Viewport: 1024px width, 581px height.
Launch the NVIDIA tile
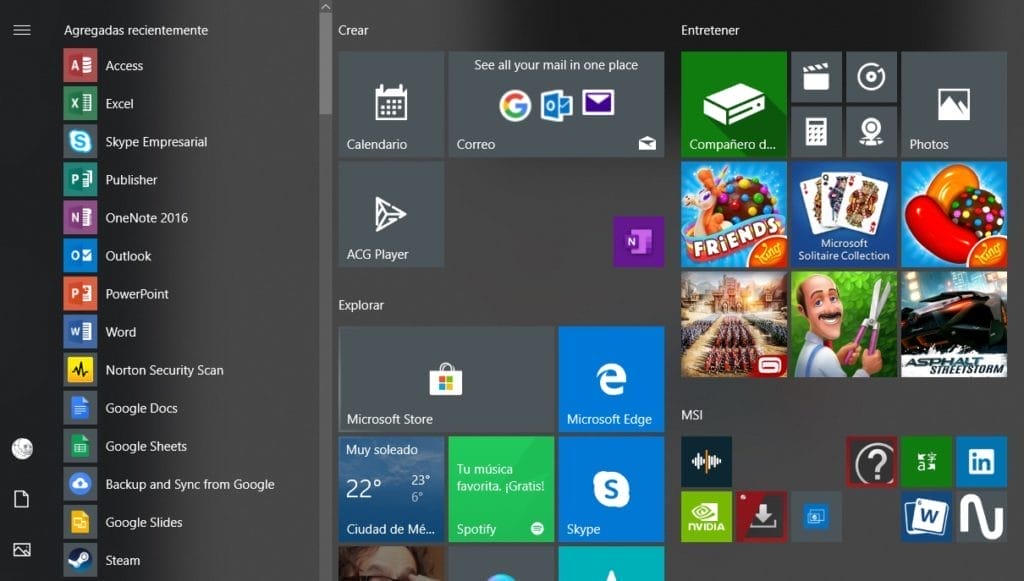tap(706, 517)
